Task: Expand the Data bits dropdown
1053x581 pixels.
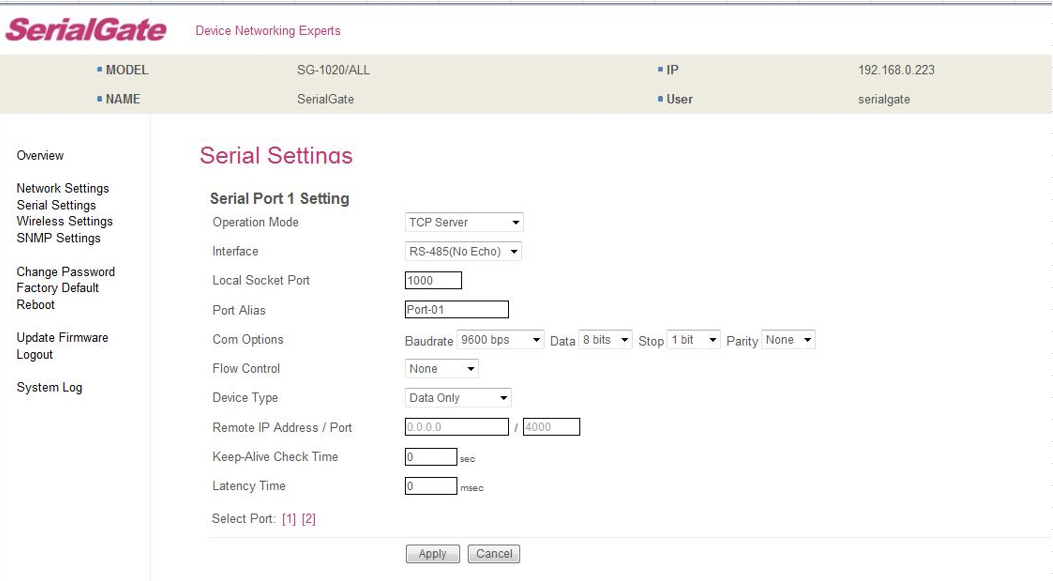Action: [606, 340]
